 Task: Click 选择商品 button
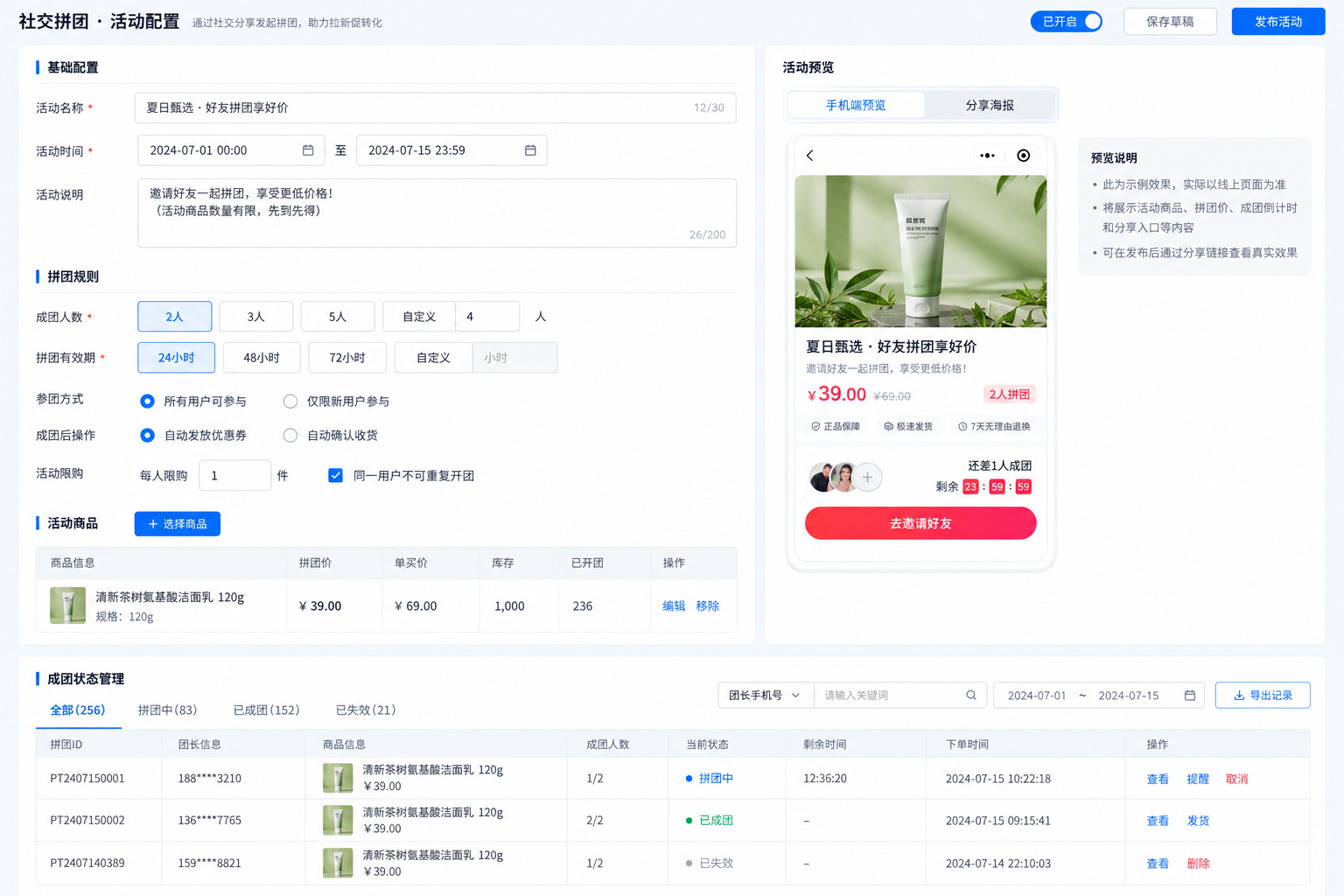pyautogui.click(x=178, y=524)
